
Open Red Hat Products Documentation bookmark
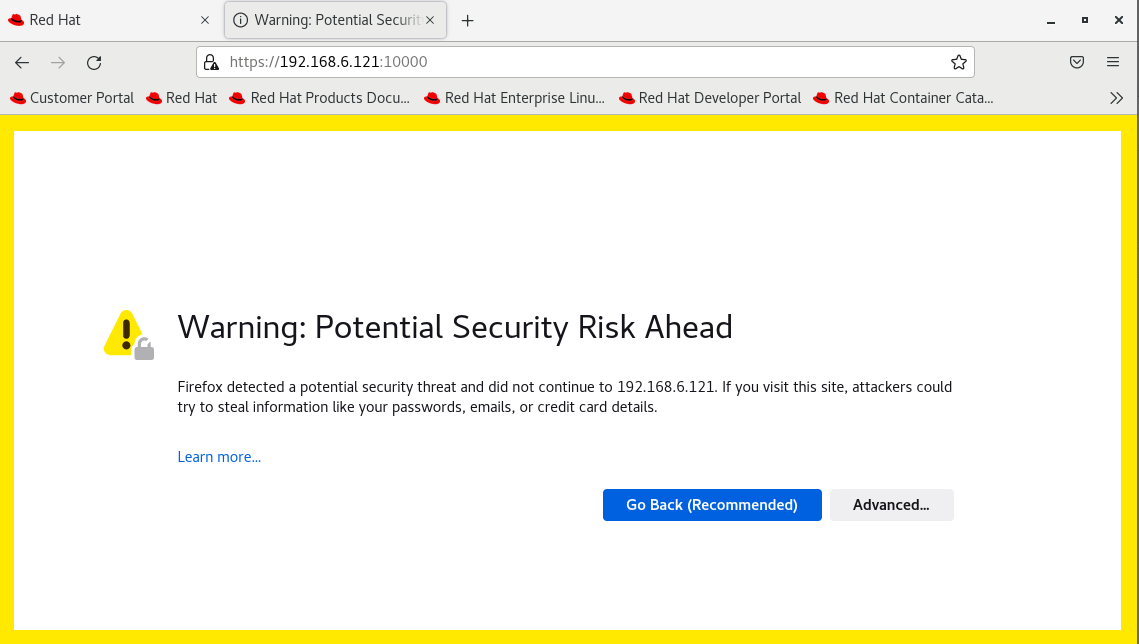[320, 98]
